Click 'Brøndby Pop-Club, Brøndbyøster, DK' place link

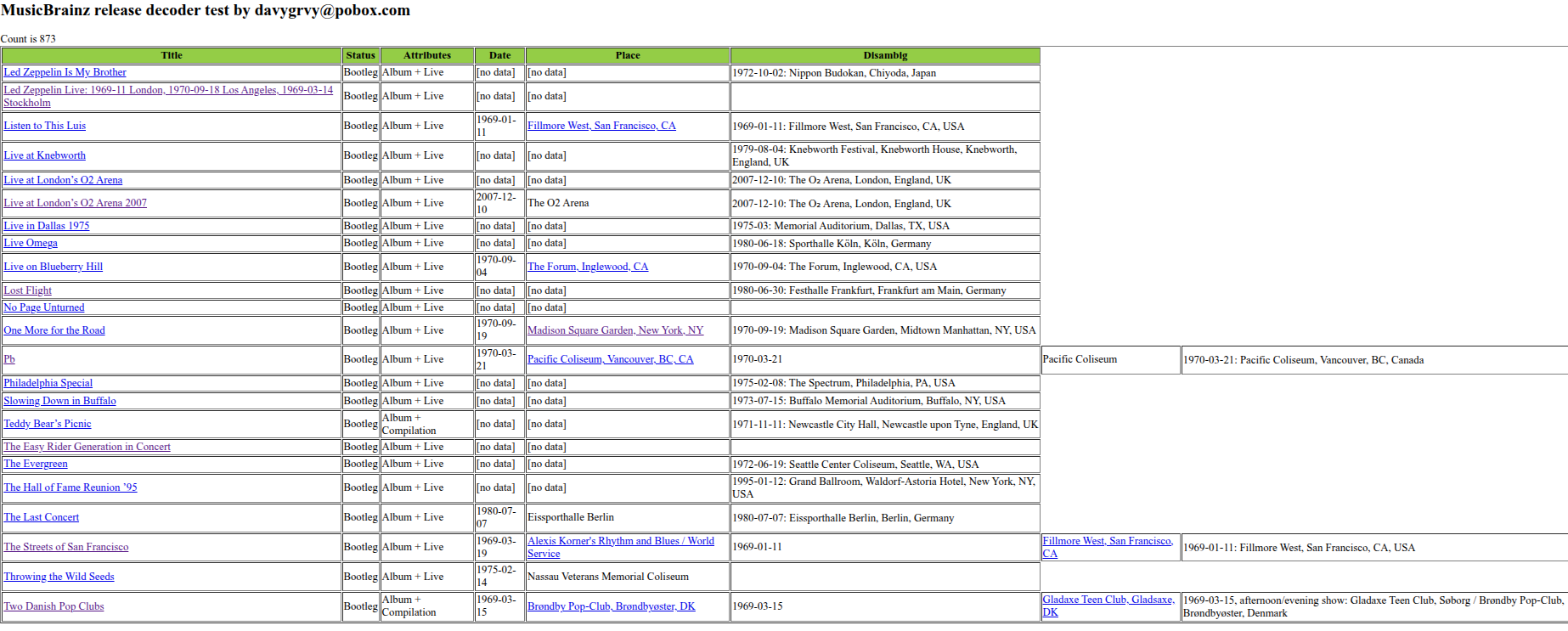click(611, 606)
